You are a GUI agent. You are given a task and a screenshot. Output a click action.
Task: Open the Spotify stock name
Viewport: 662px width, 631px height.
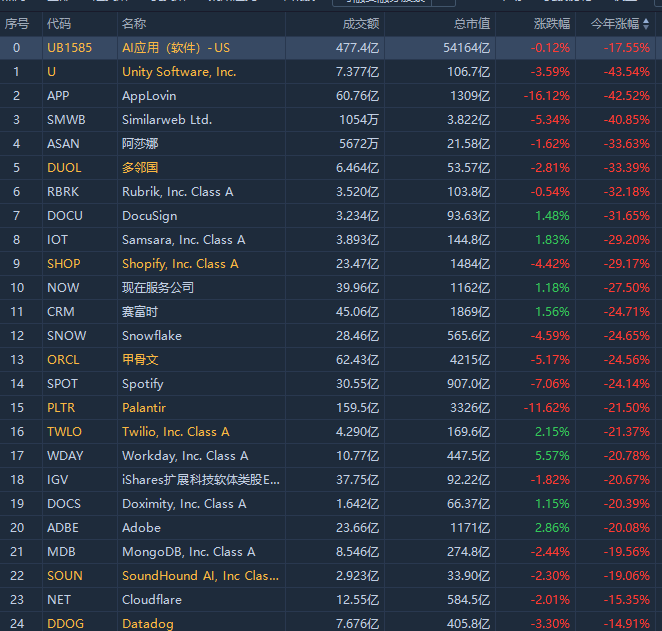pos(142,384)
